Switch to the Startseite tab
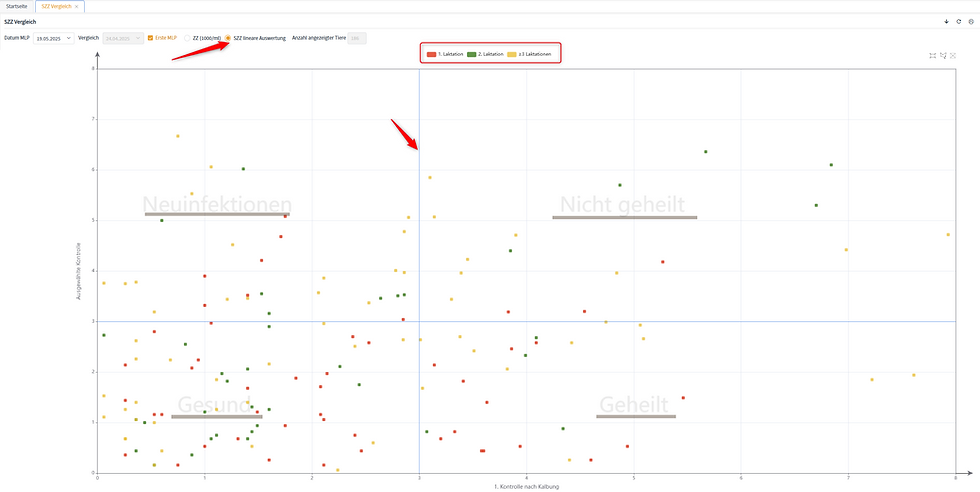 point(16,6)
